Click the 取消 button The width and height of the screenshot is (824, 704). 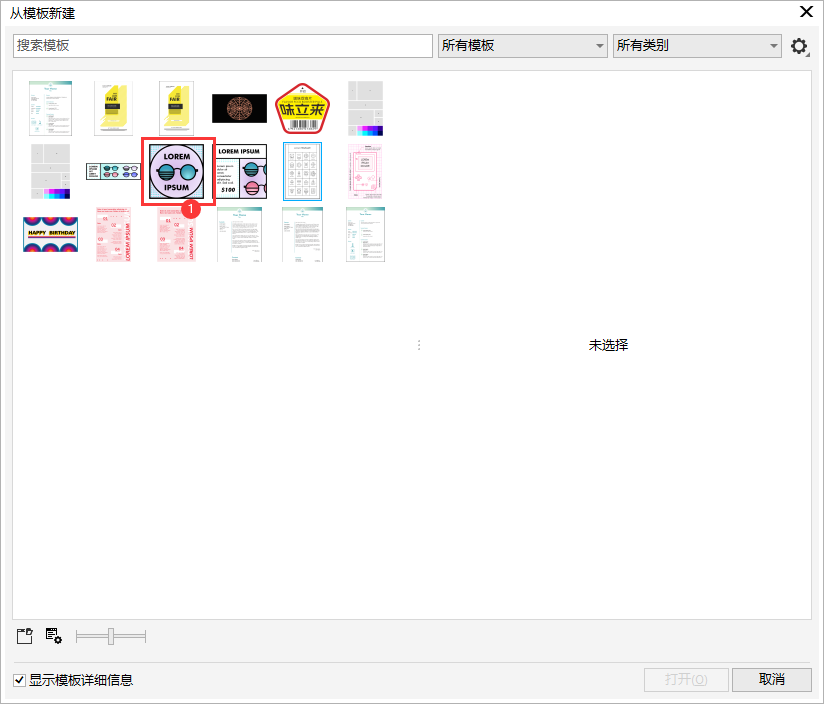tap(771, 680)
